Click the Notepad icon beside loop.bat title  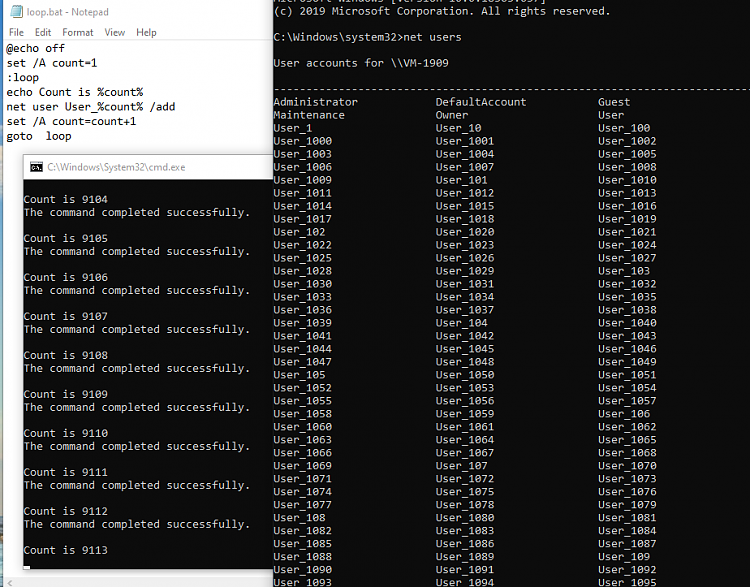pyautogui.click(x=16, y=11)
